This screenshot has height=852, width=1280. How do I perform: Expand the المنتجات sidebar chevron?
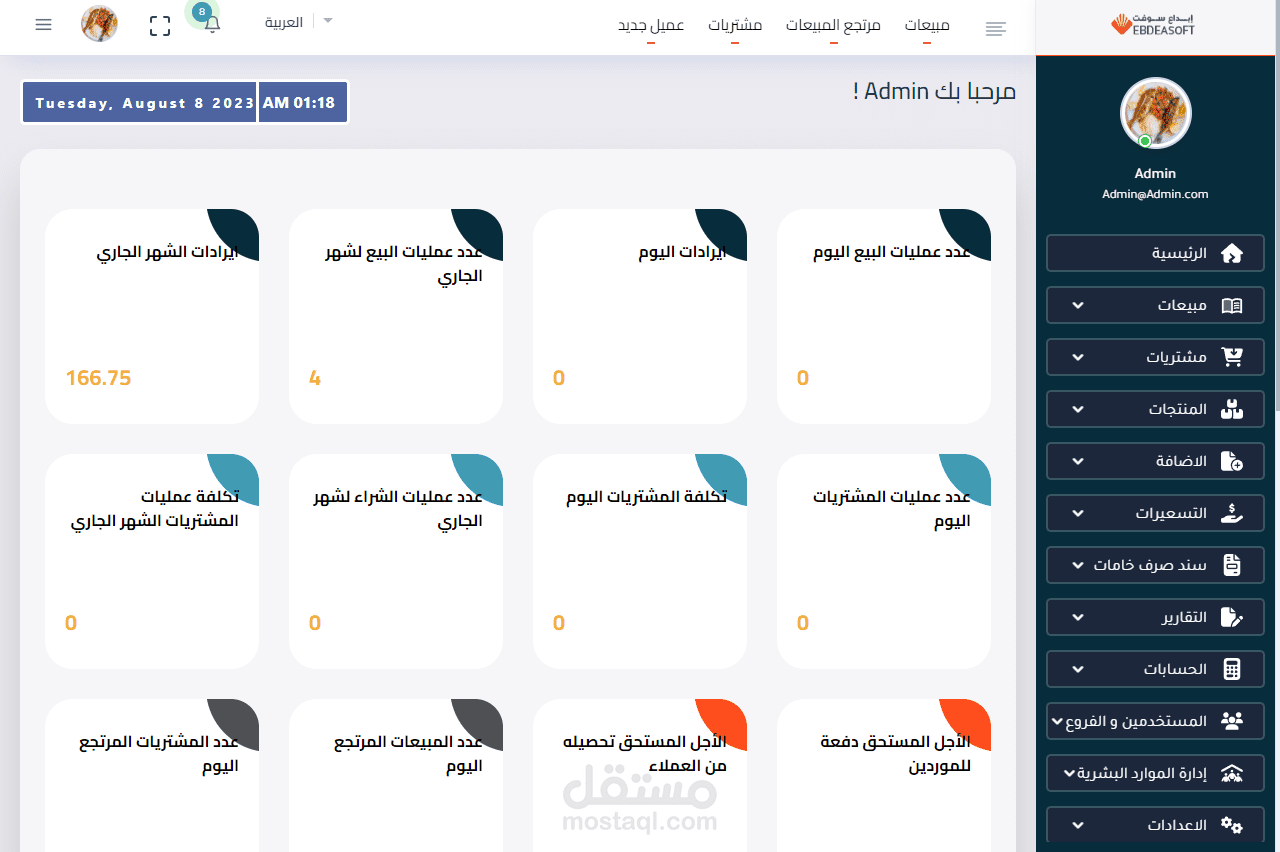pyautogui.click(x=1078, y=409)
